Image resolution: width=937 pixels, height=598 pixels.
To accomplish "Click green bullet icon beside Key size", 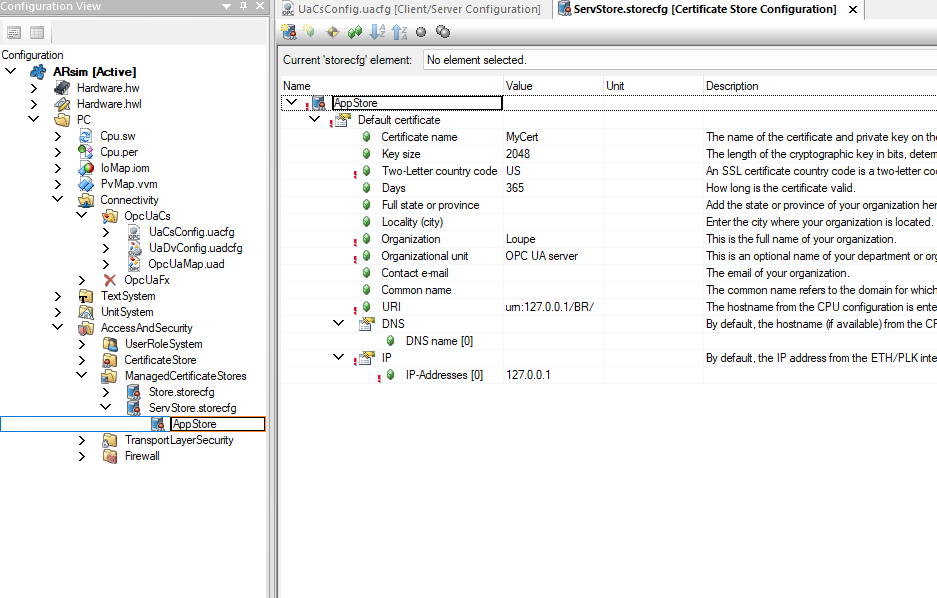I will (366, 154).
